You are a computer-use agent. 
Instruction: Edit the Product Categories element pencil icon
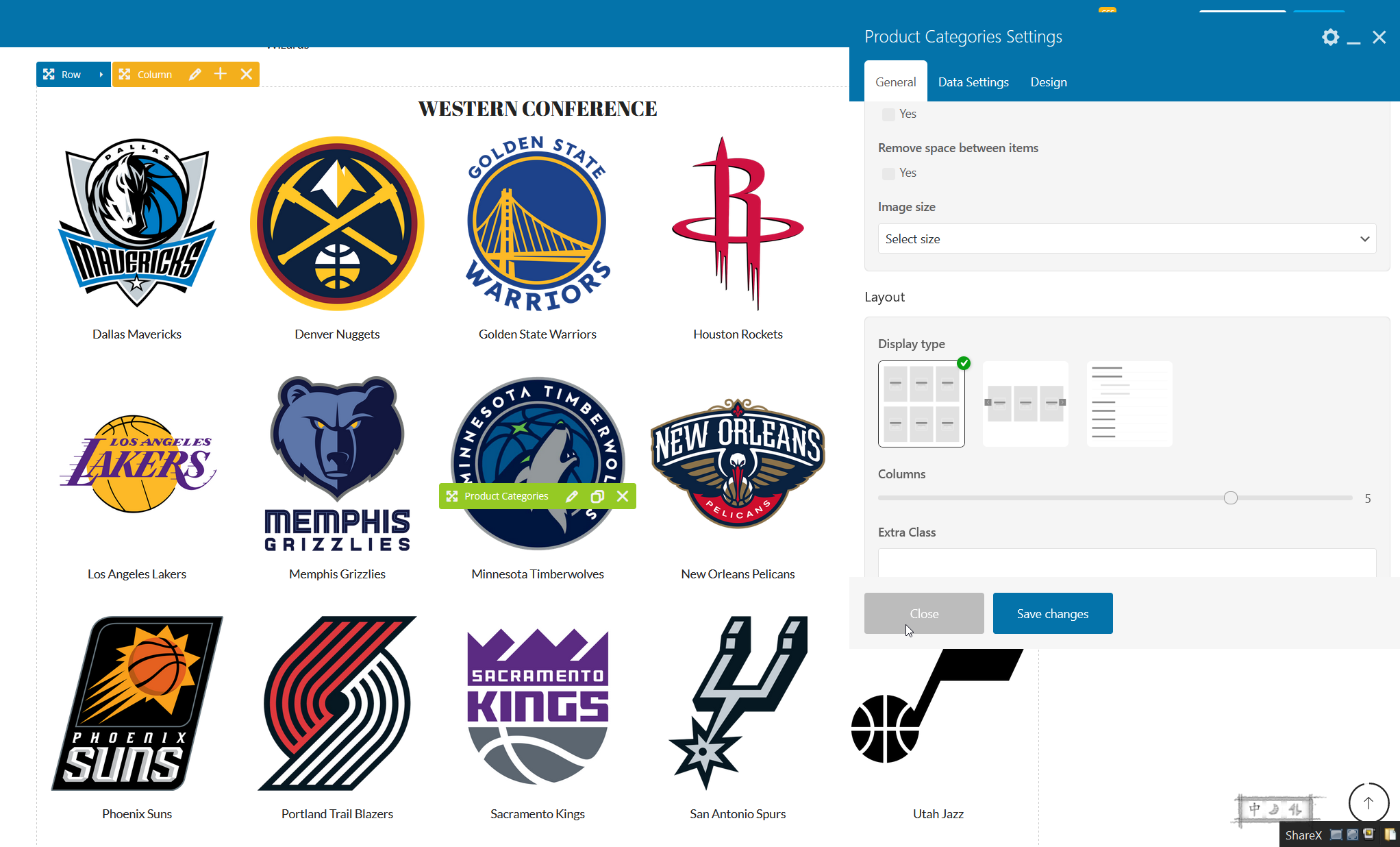point(572,496)
